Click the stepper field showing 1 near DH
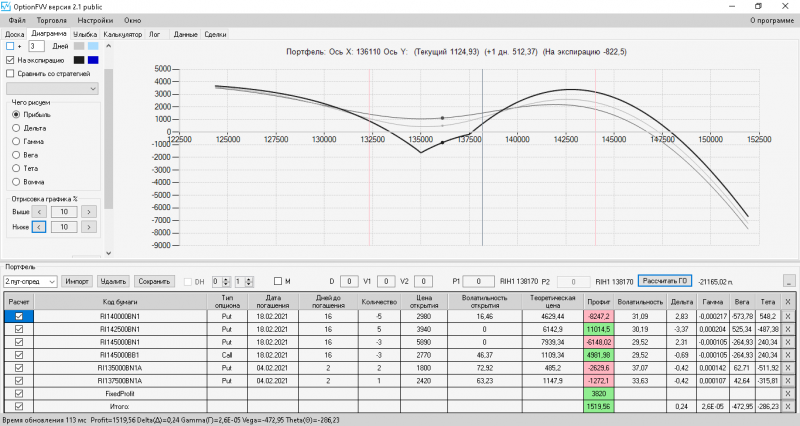Image resolution: width=800 pixels, height=426 pixels. [243, 281]
